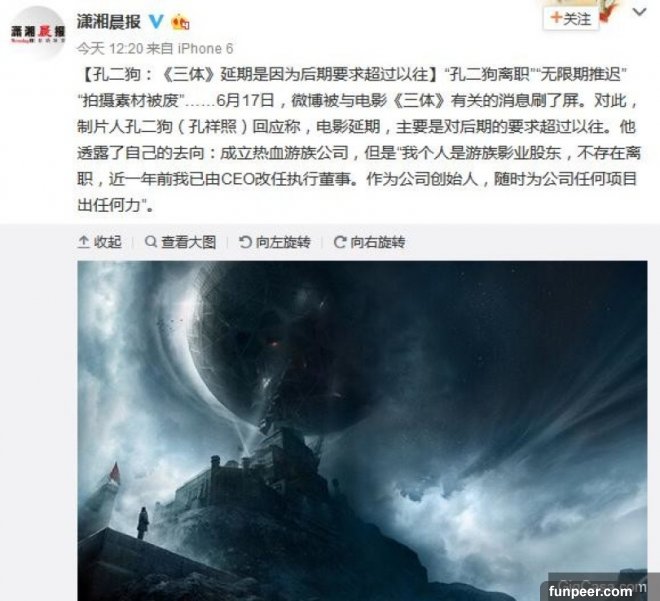660x601 pixels.
Task: Click the funpeer.com watermark
Action: click(590, 591)
